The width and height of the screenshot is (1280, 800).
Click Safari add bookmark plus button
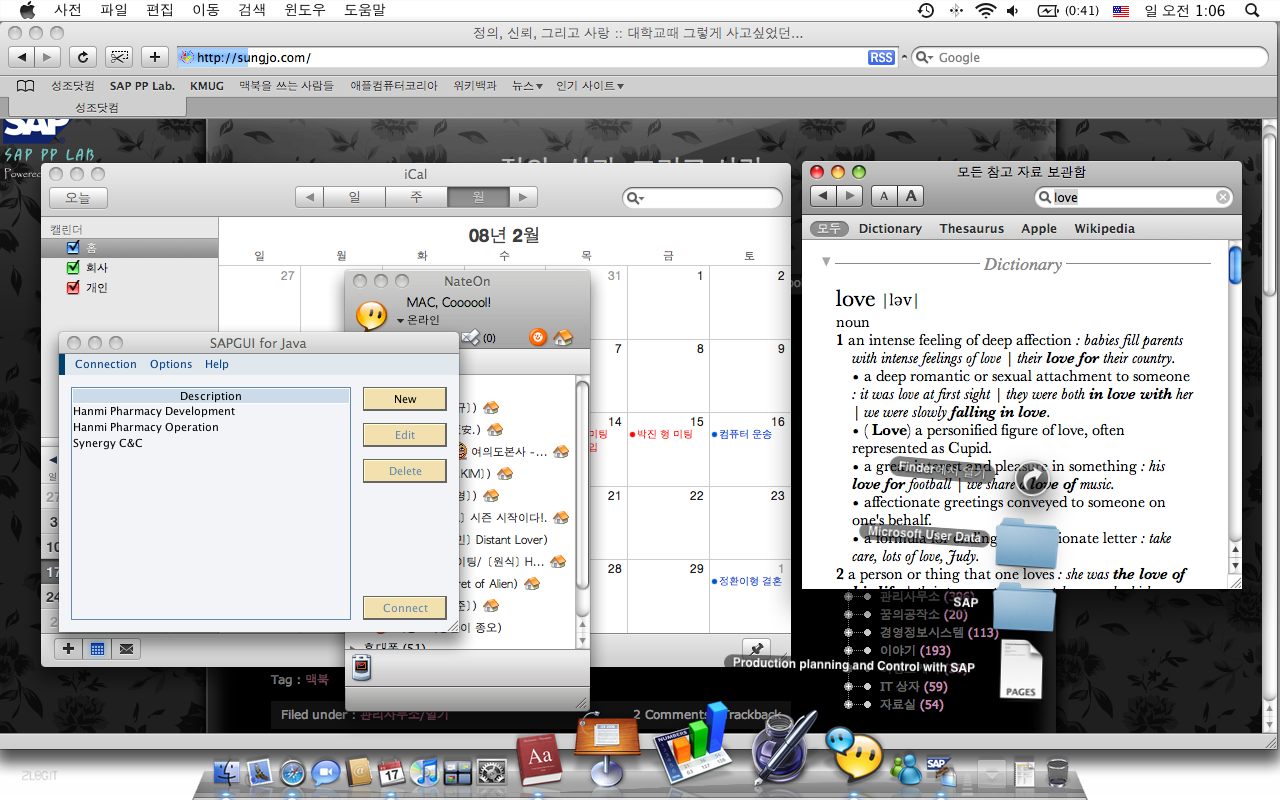154,57
